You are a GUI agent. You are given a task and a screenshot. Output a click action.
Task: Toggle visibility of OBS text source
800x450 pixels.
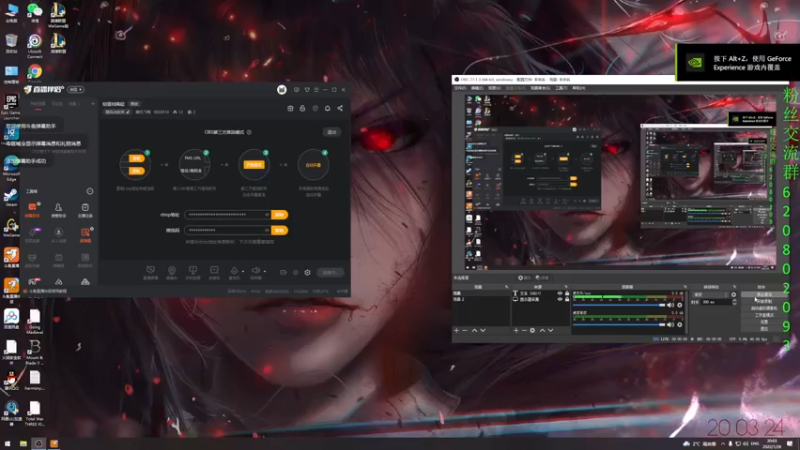(x=560, y=293)
